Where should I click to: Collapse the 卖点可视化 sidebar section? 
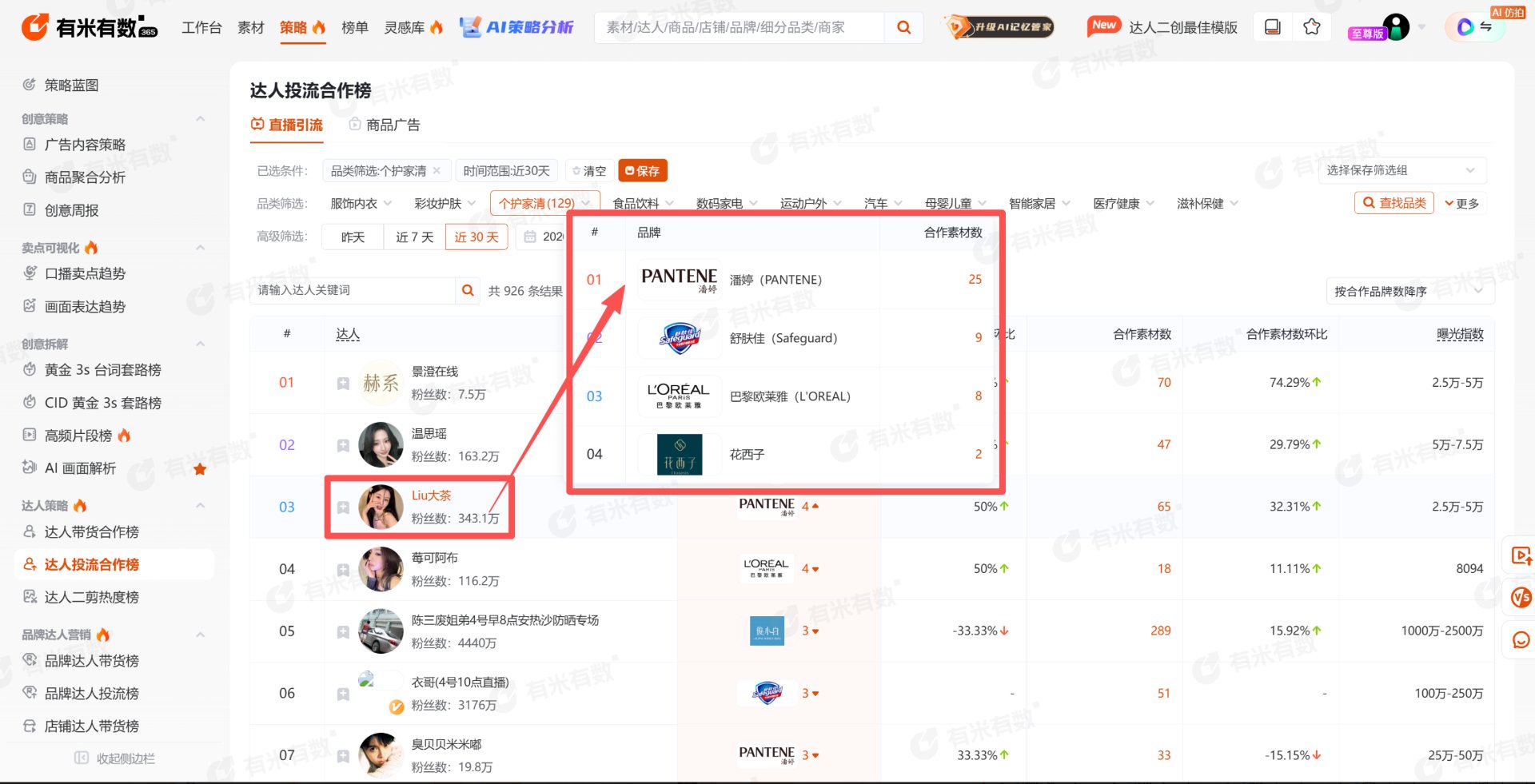click(x=201, y=248)
